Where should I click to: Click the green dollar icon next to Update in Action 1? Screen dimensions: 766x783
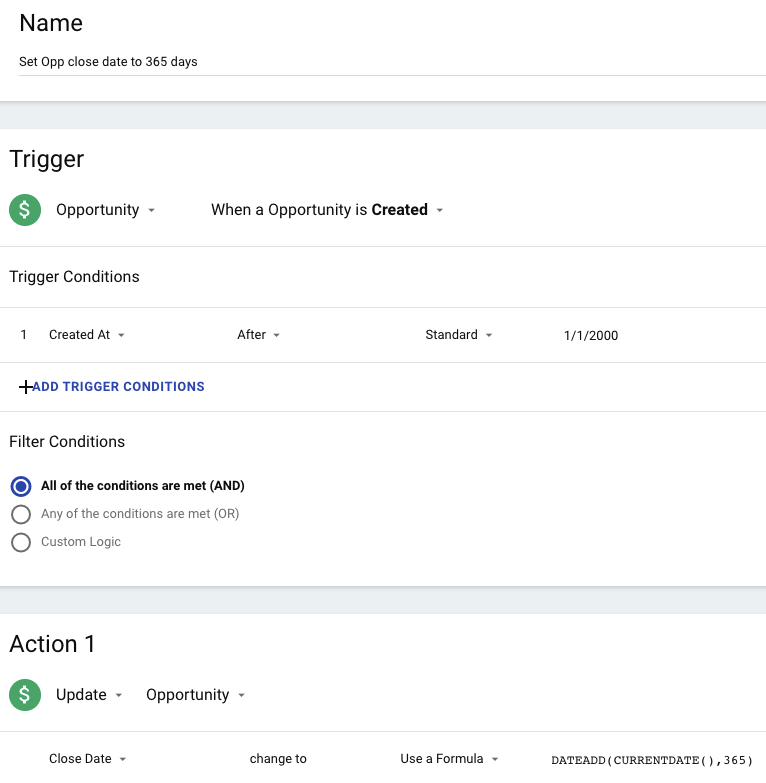tap(25, 695)
